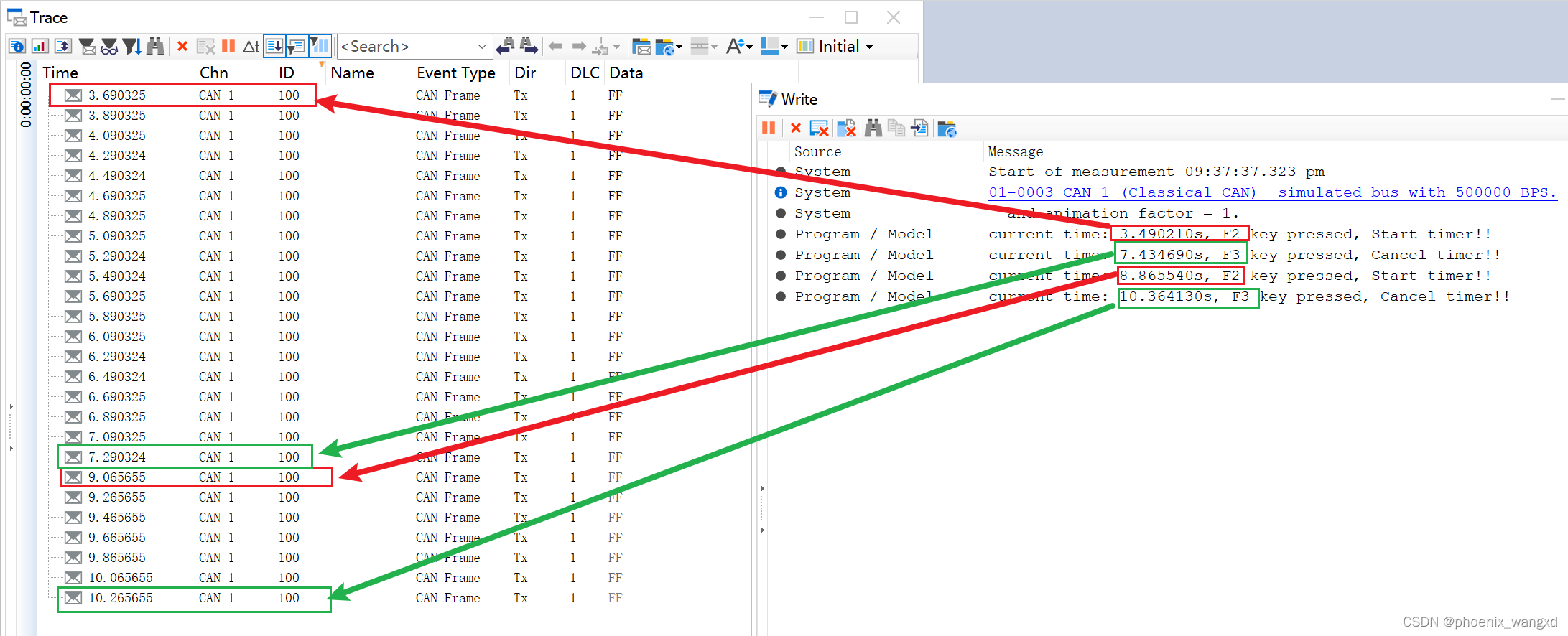1568x636 pixels.
Task: Click the Chn column header
Action: pos(214,73)
